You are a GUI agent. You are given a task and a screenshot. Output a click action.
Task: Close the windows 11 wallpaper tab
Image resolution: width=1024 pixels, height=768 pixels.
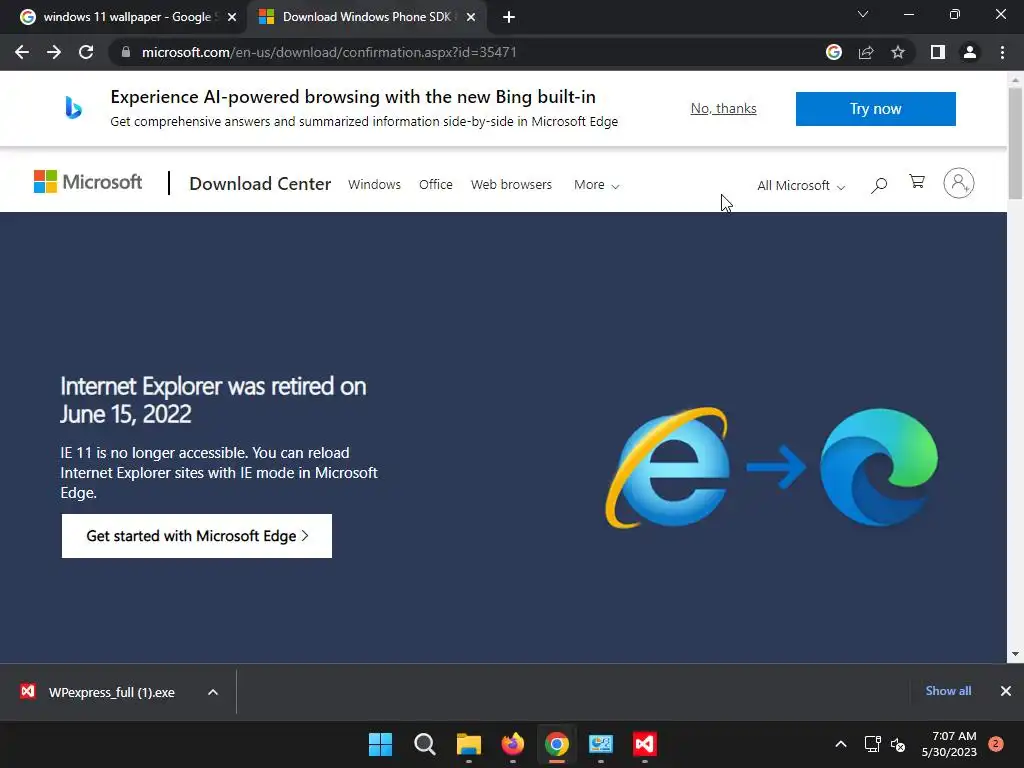(x=232, y=17)
